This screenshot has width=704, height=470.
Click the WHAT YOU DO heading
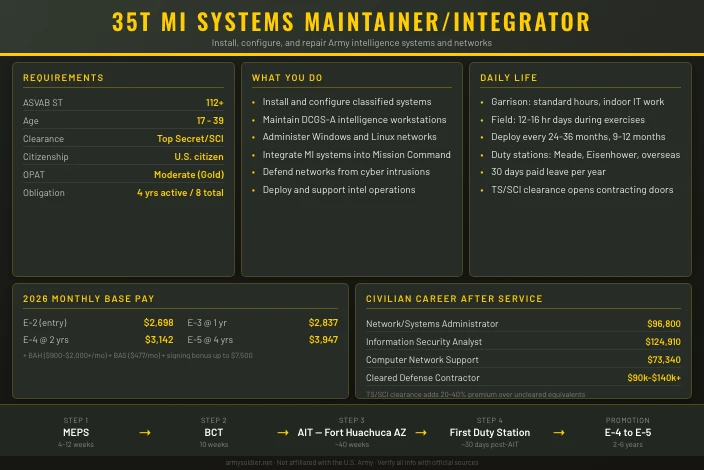pyautogui.click(x=287, y=78)
